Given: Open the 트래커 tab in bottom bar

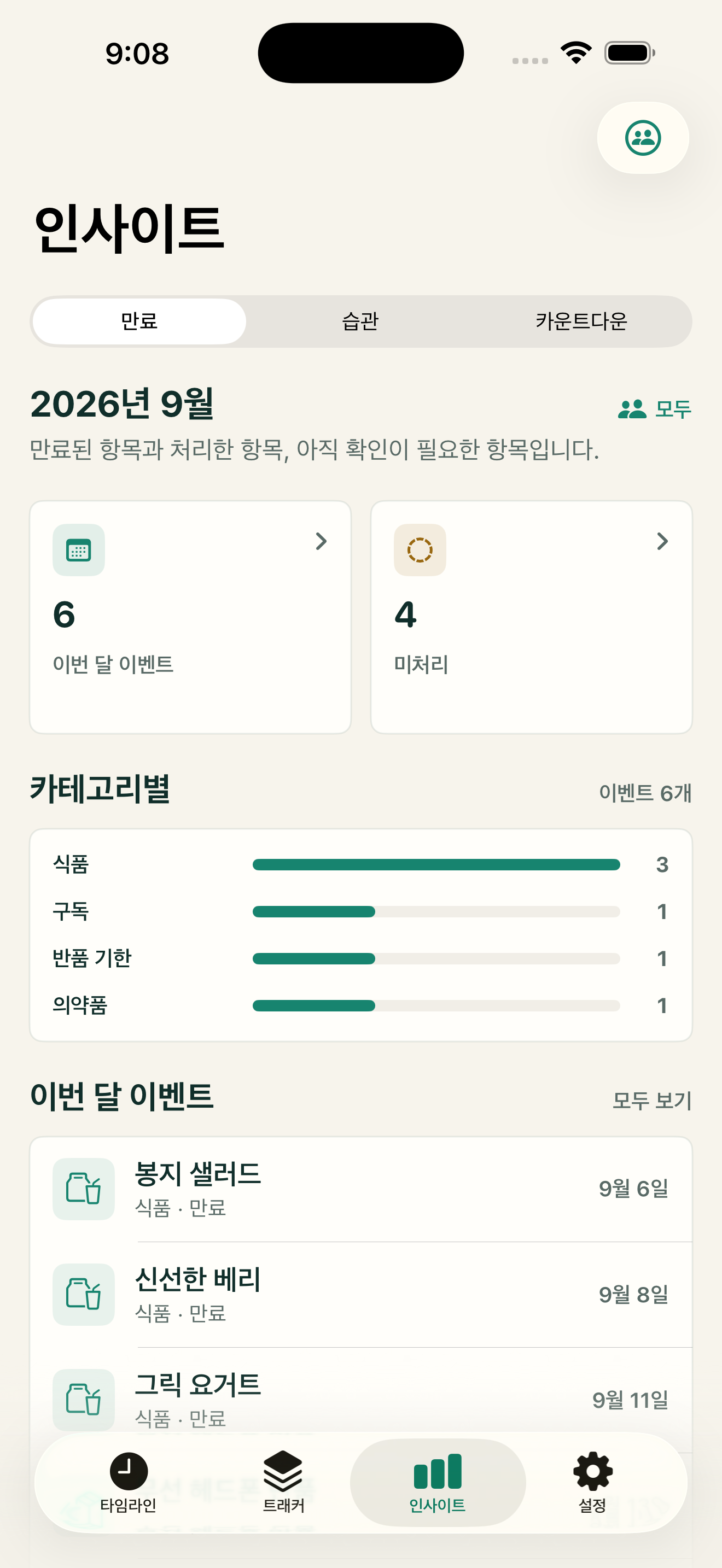Looking at the screenshot, I should 283,1483.
